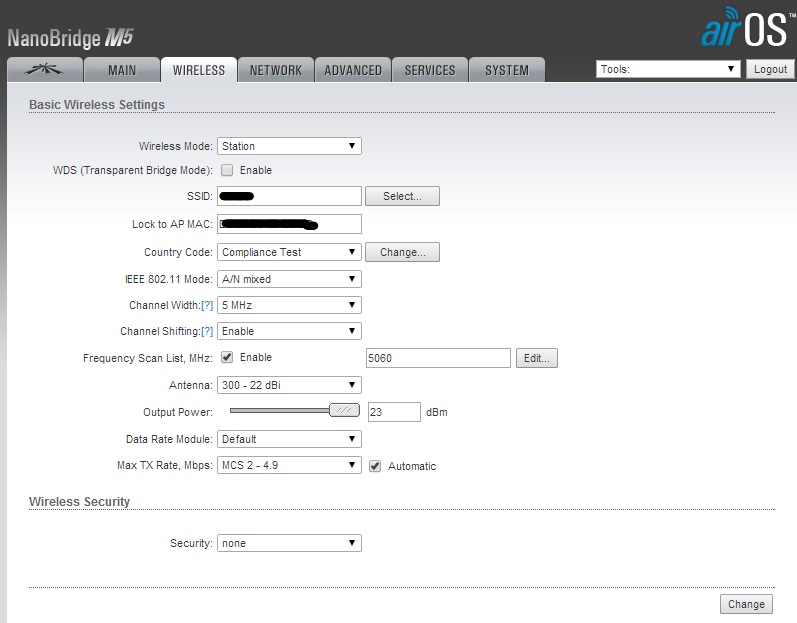Image resolution: width=797 pixels, height=623 pixels.
Task: Open the Wireless Mode dropdown
Action: coord(289,146)
